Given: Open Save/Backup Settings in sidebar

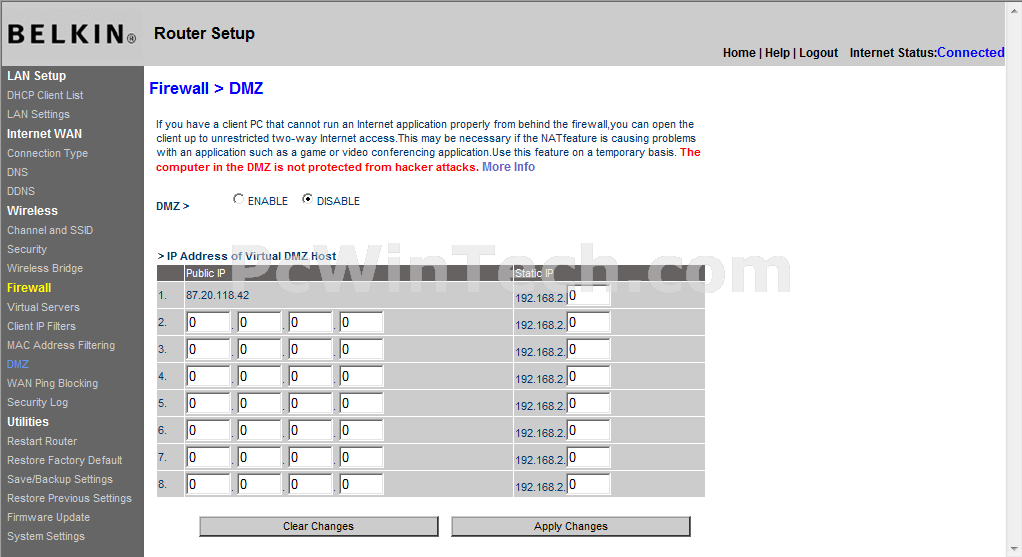Looking at the screenshot, I should 60,479.
